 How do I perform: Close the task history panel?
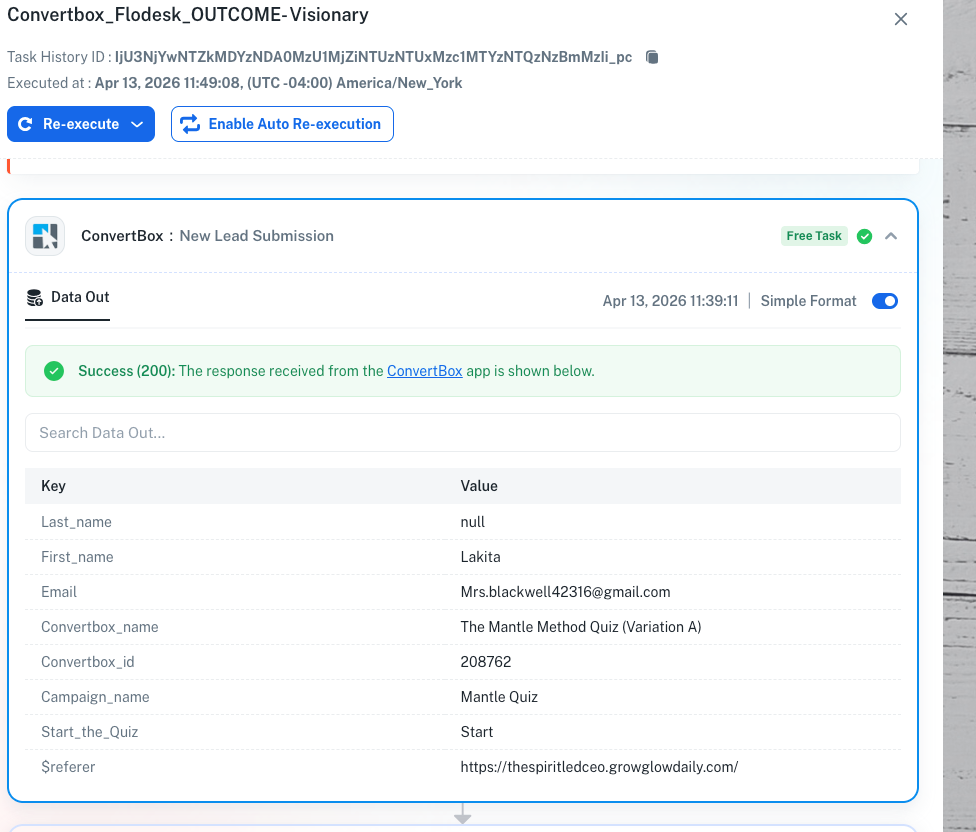click(901, 19)
